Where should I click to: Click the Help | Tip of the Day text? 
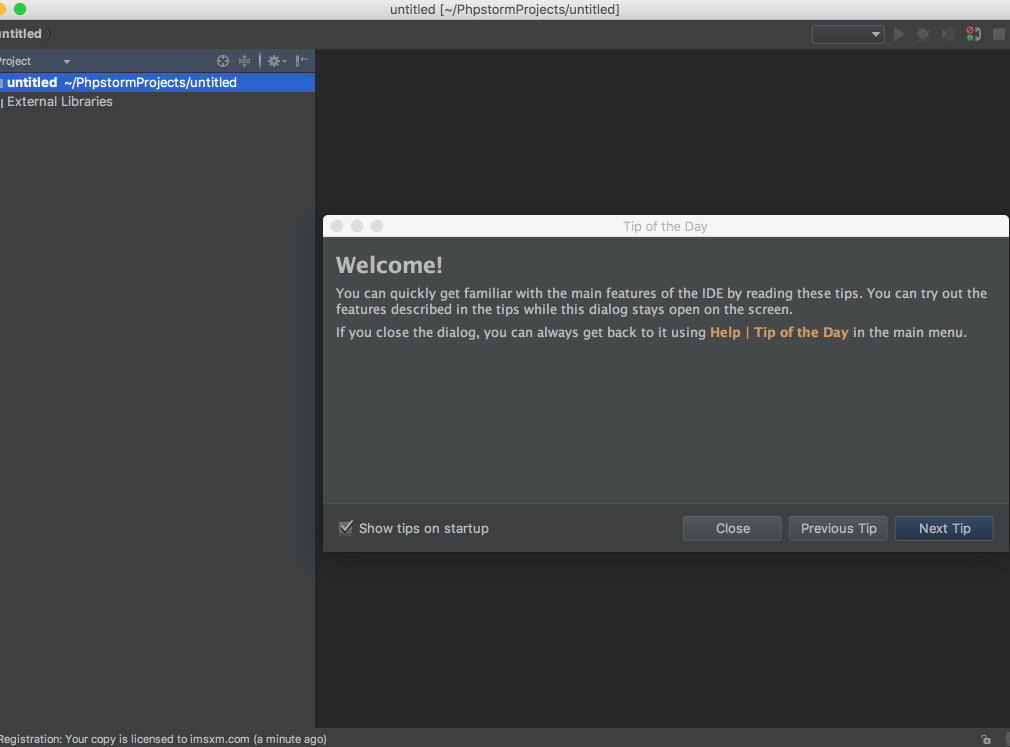(x=779, y=332)
